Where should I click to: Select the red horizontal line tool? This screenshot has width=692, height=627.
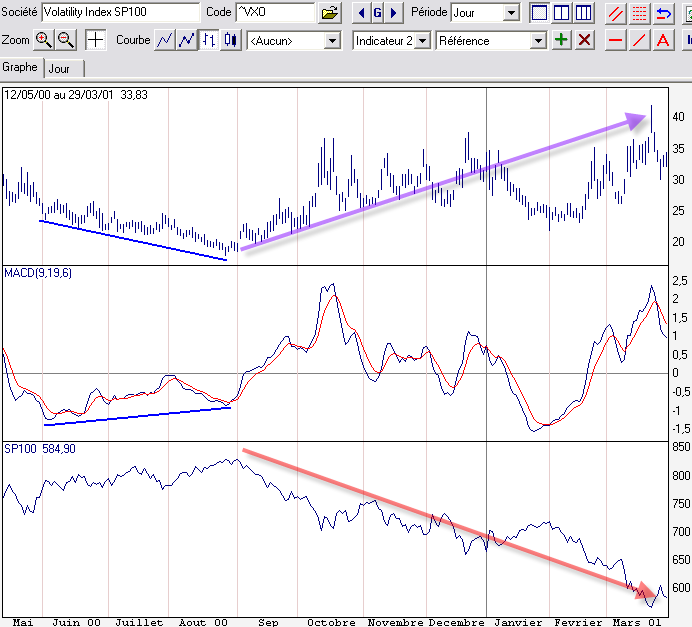[615, 41]
